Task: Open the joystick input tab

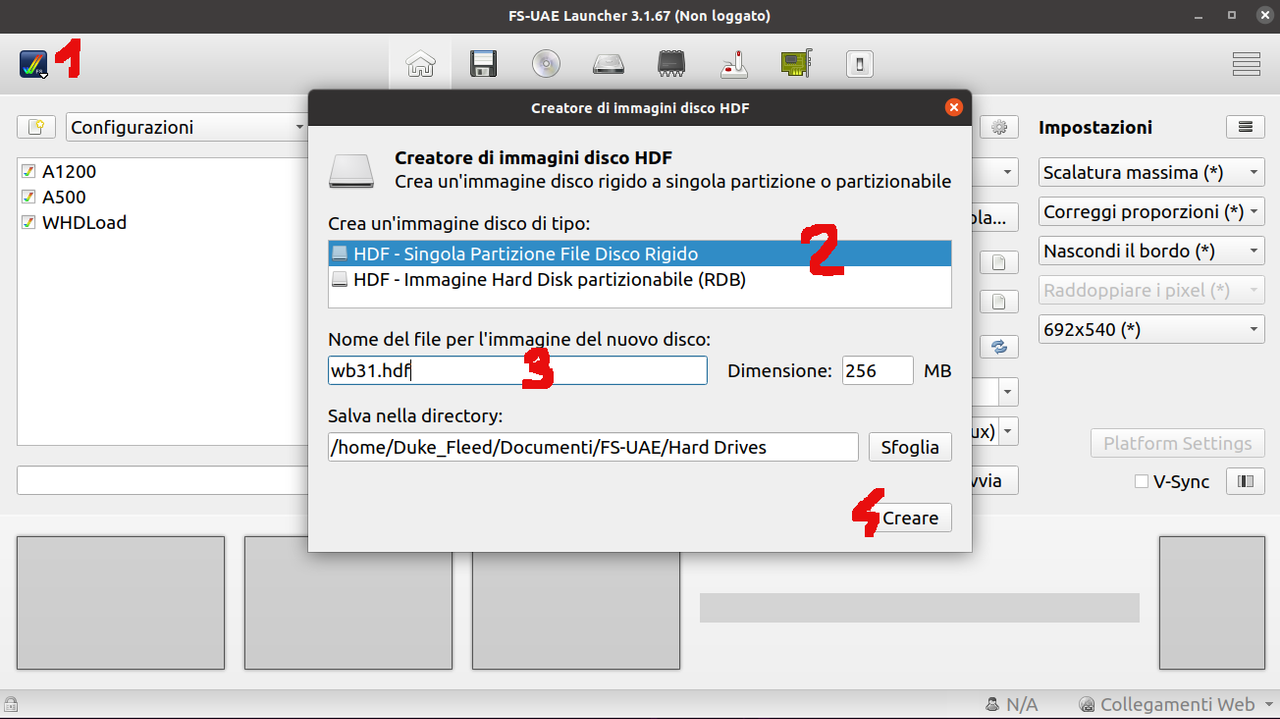Action: [733, 65]
